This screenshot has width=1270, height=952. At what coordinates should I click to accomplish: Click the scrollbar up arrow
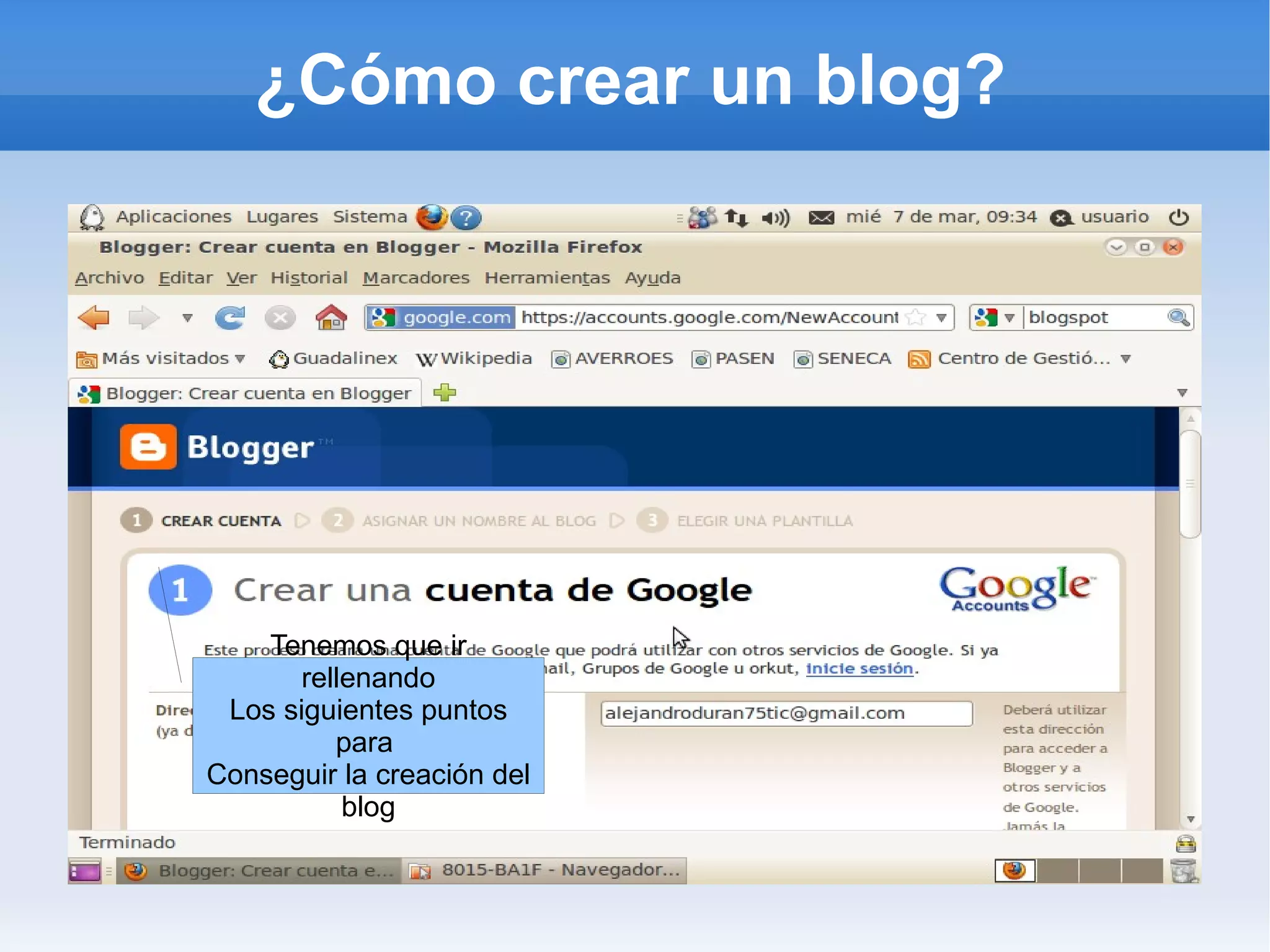(1190, 419)
